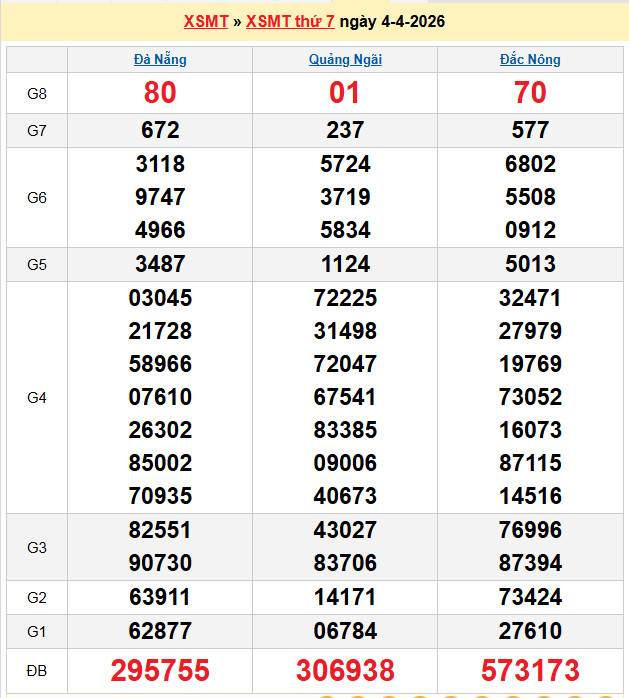Viewport: 629px width, 698px height.
Task: Select the G3 row label
Action: click(37, 547)
